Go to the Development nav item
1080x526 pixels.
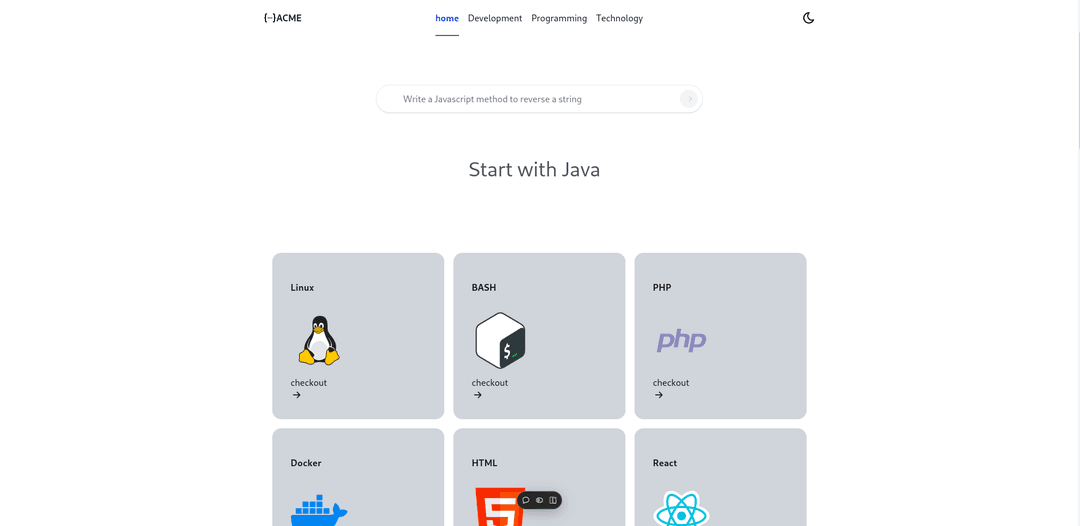495,19
